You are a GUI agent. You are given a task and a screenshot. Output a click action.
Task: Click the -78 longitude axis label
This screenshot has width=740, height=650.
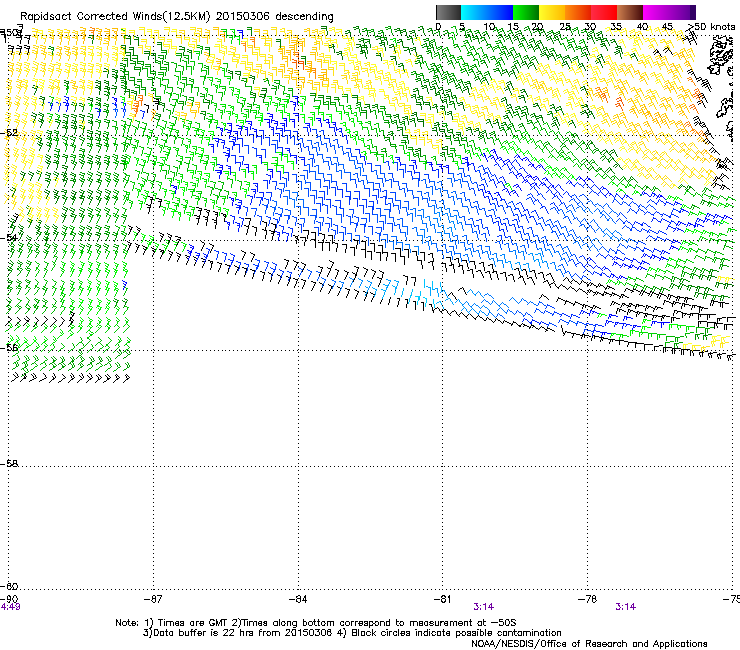(x=588, y=599)
